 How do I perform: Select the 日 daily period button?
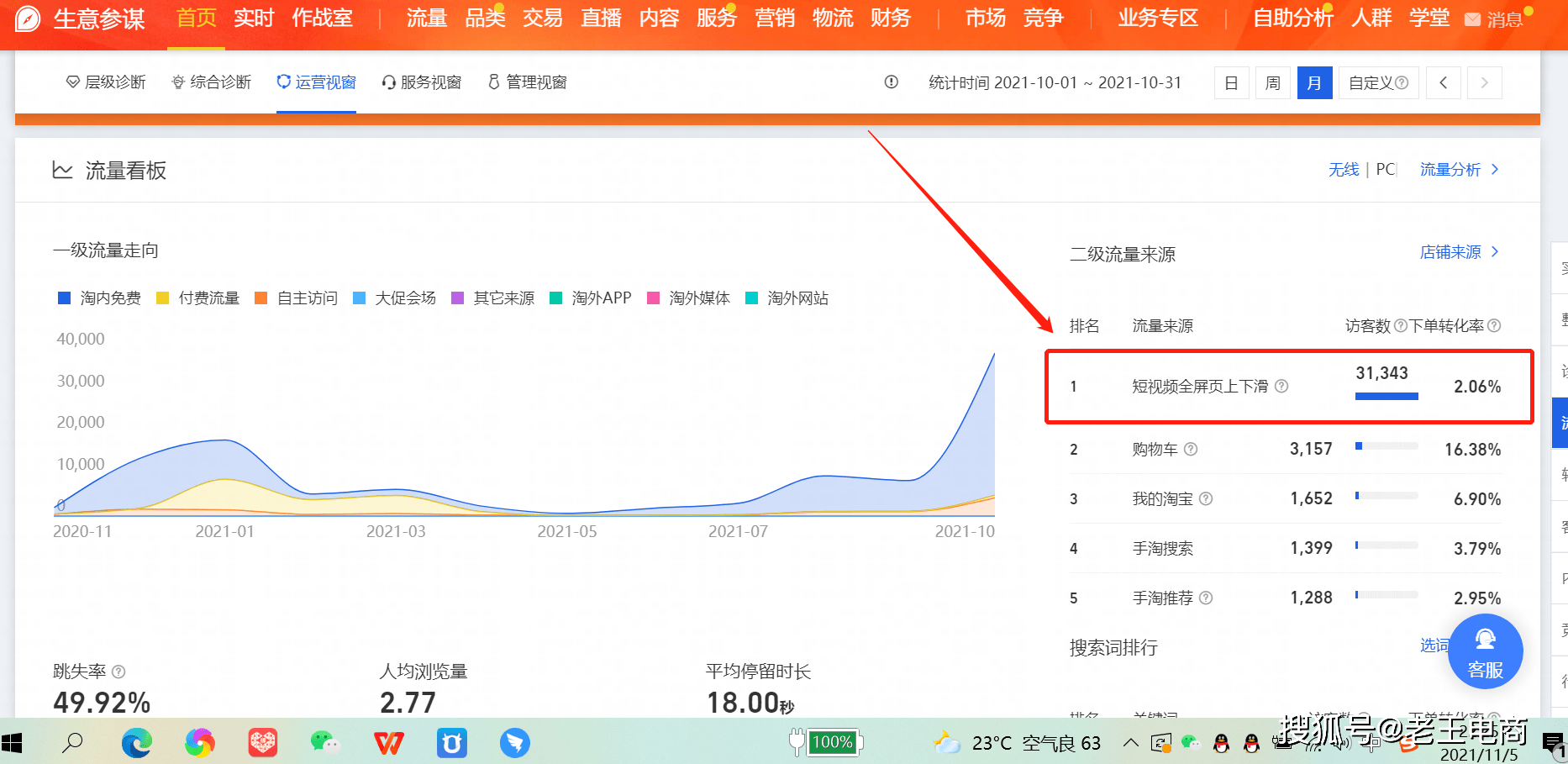coord(1231,82)
